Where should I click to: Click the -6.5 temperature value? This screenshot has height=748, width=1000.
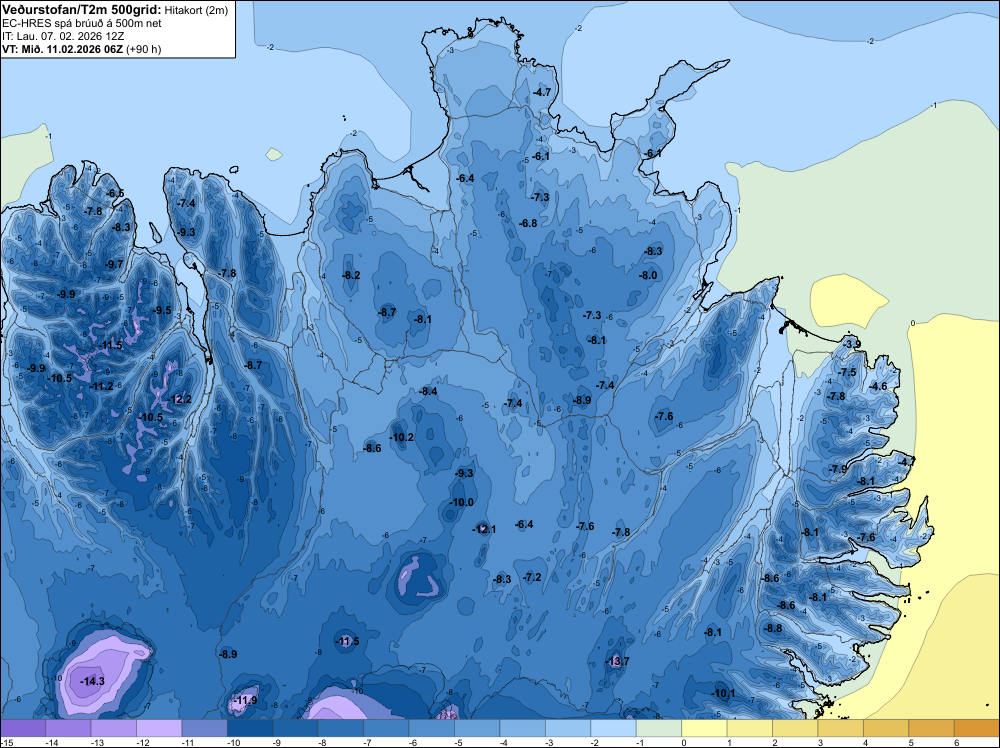pyautogui.click(x=115, y=193)
